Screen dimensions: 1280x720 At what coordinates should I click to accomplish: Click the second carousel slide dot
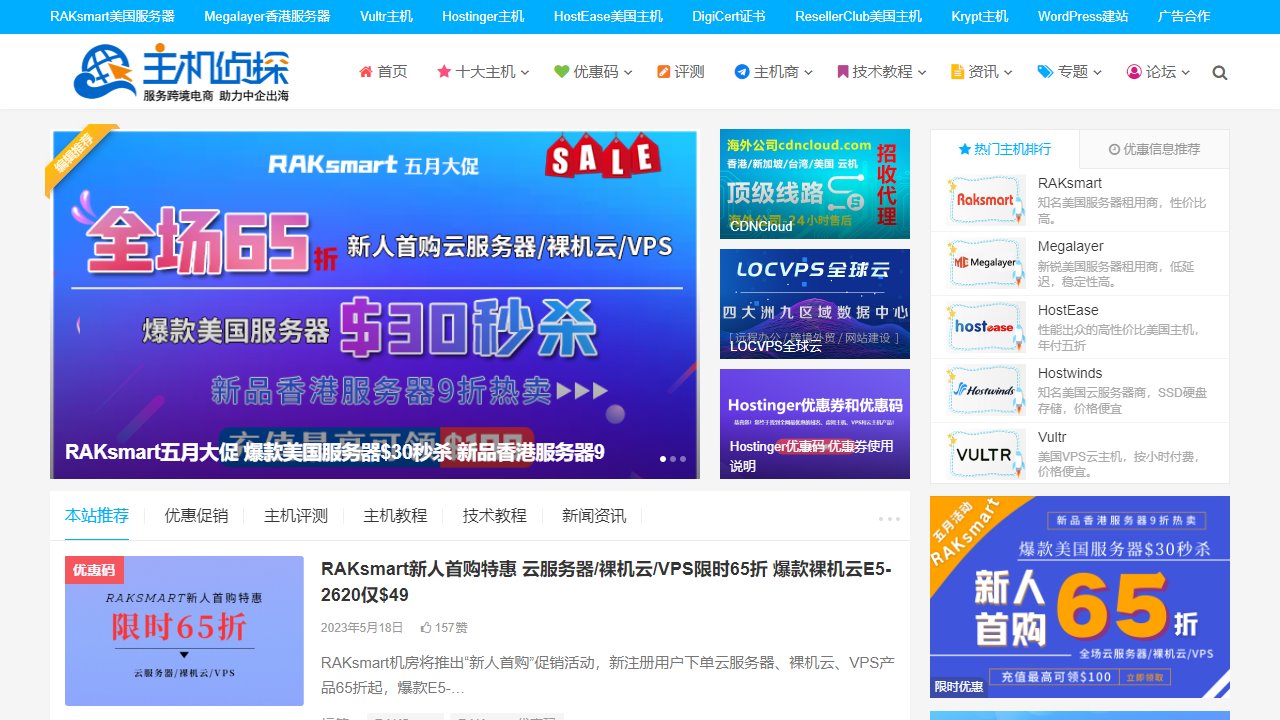673,459
